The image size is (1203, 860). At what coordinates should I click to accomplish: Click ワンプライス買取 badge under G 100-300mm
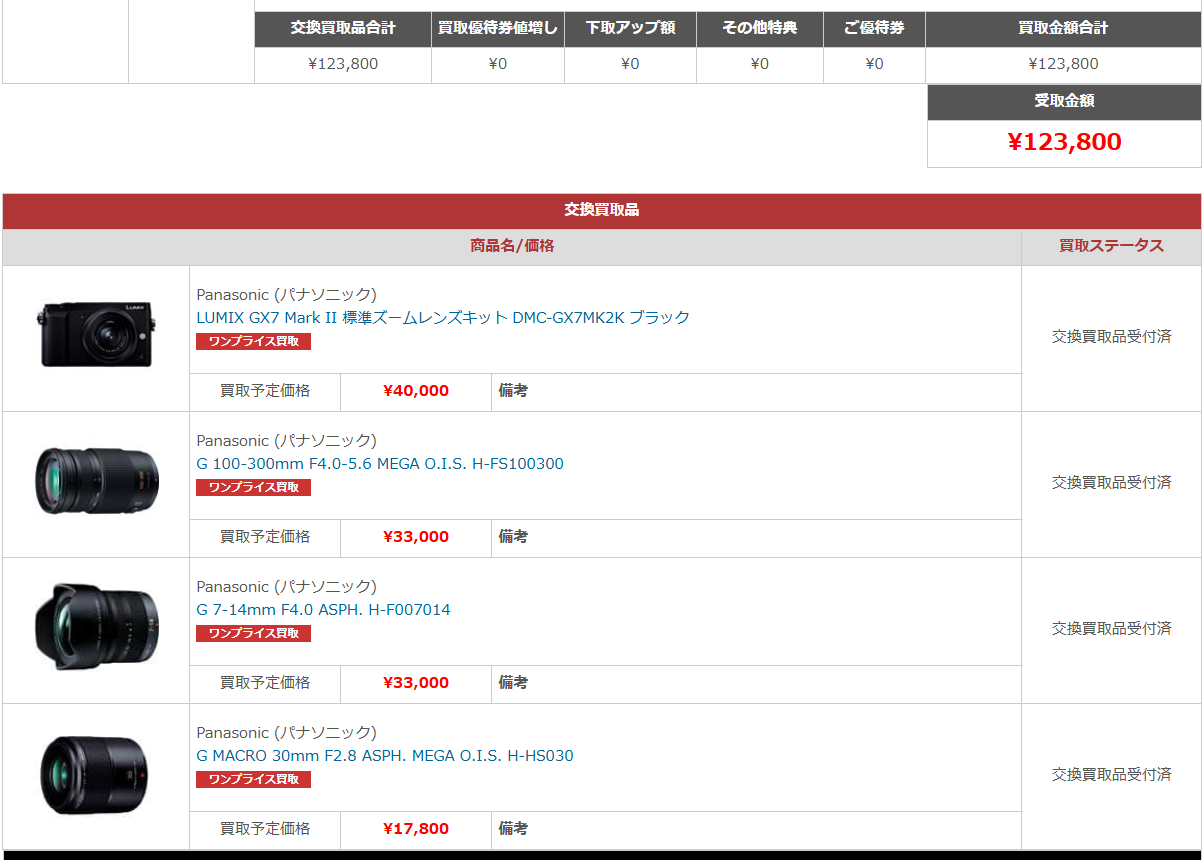(x=253, y=487)
